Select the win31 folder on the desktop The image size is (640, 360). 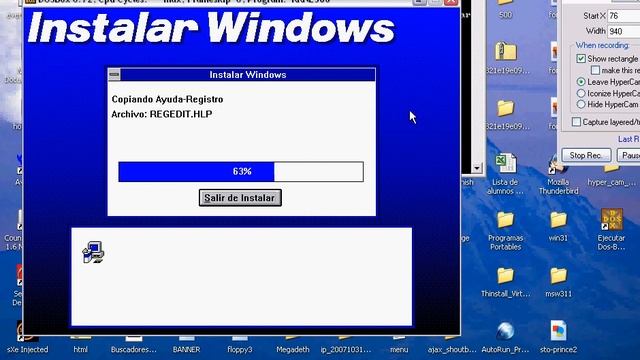558,227
